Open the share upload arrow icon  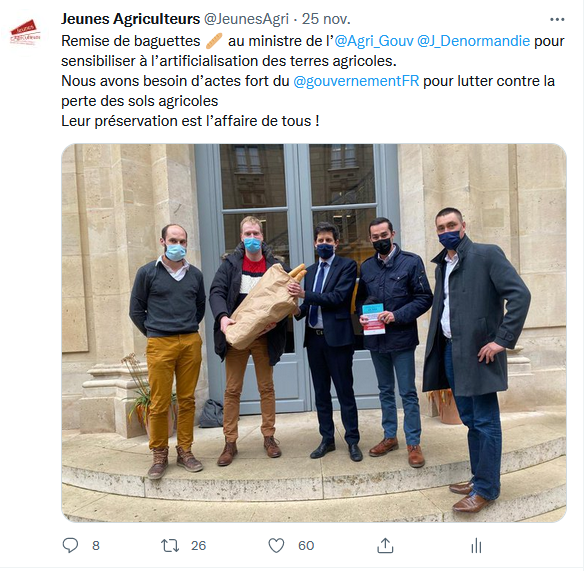pyautogui.click(x=385, y=545)
